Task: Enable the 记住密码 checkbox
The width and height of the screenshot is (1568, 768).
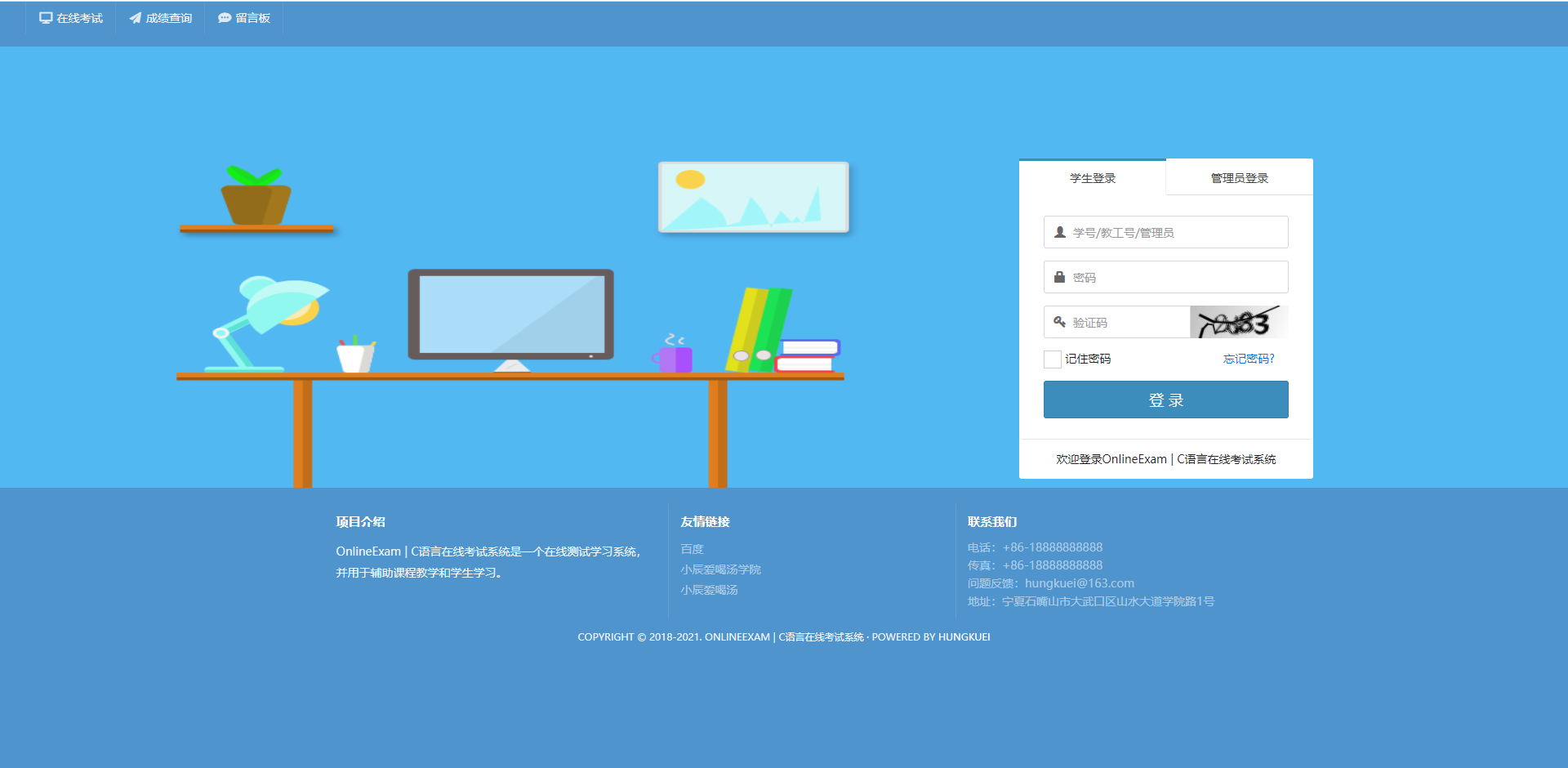Action: click(x=1052, y=359)
